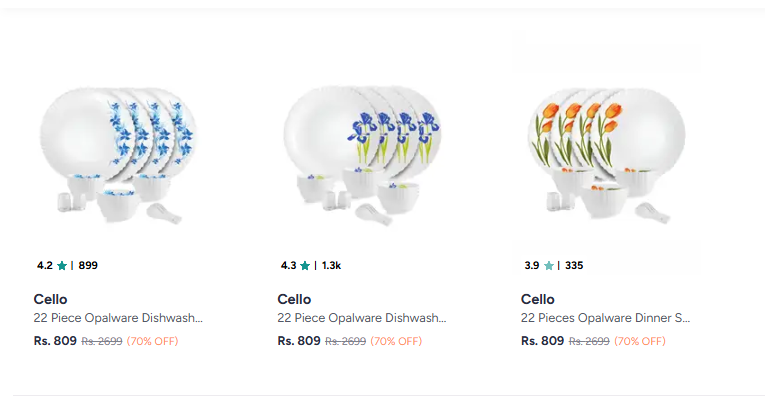
Task: Click the star icon beside the 4.3 rating
Action: [305, 266]
